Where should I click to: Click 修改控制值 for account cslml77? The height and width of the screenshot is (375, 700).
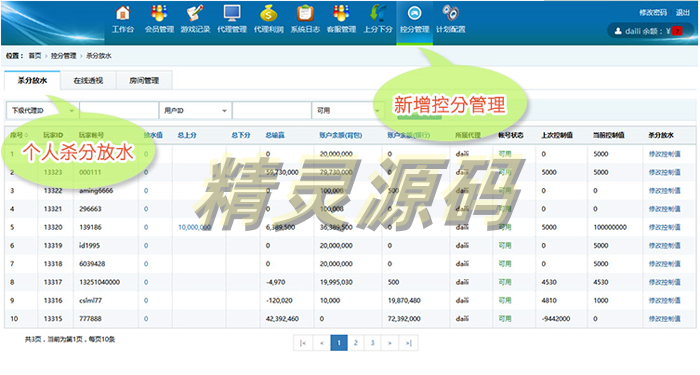click(664, 300)
